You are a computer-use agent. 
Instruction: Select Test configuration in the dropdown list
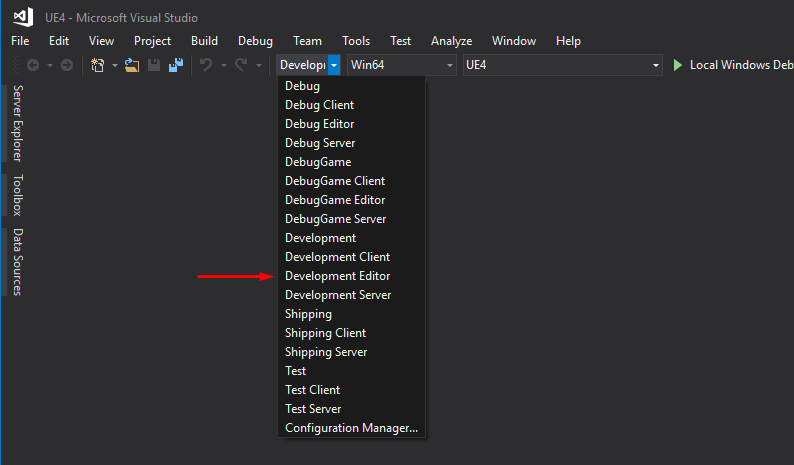point(351,371)
